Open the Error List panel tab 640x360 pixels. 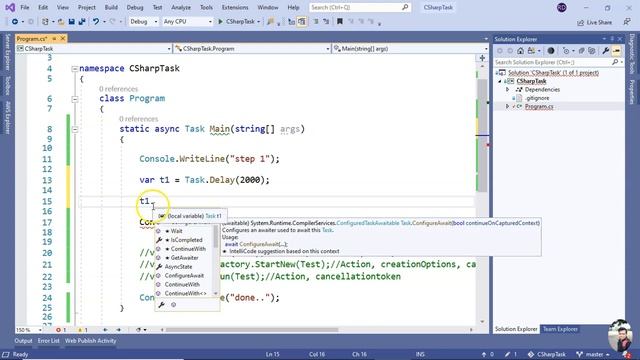click(49, 341)
